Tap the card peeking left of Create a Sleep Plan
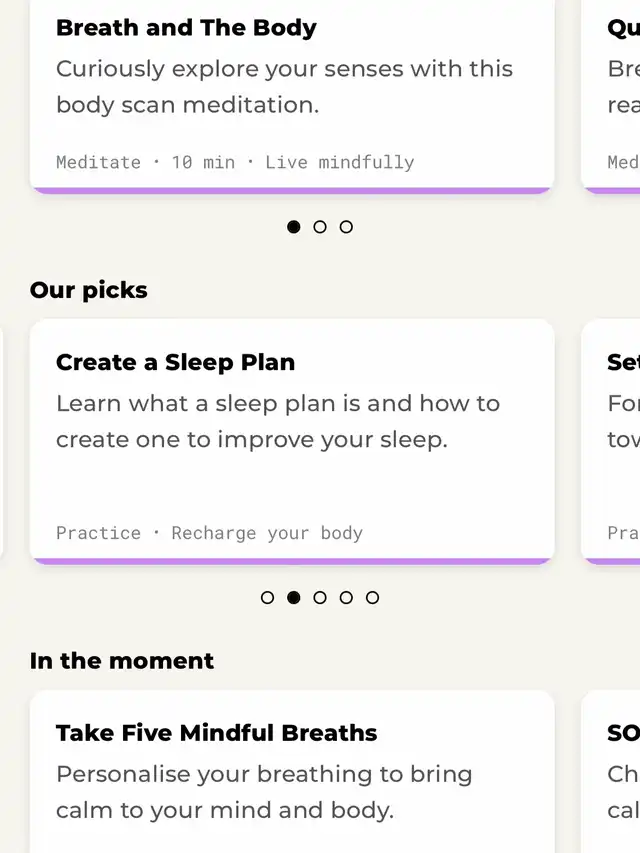The image size is (640, 853). point(2,440)
